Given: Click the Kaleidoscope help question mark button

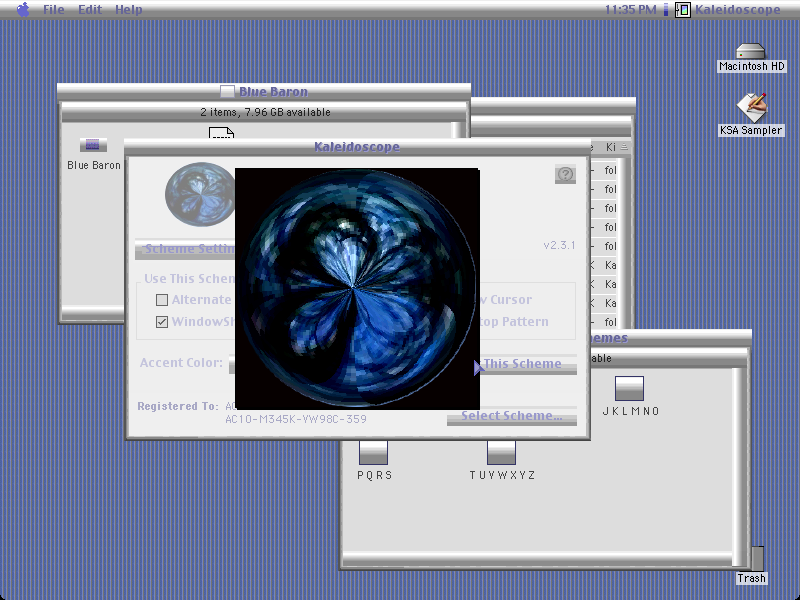Looking at the screenshot, I should click(565, 174).
